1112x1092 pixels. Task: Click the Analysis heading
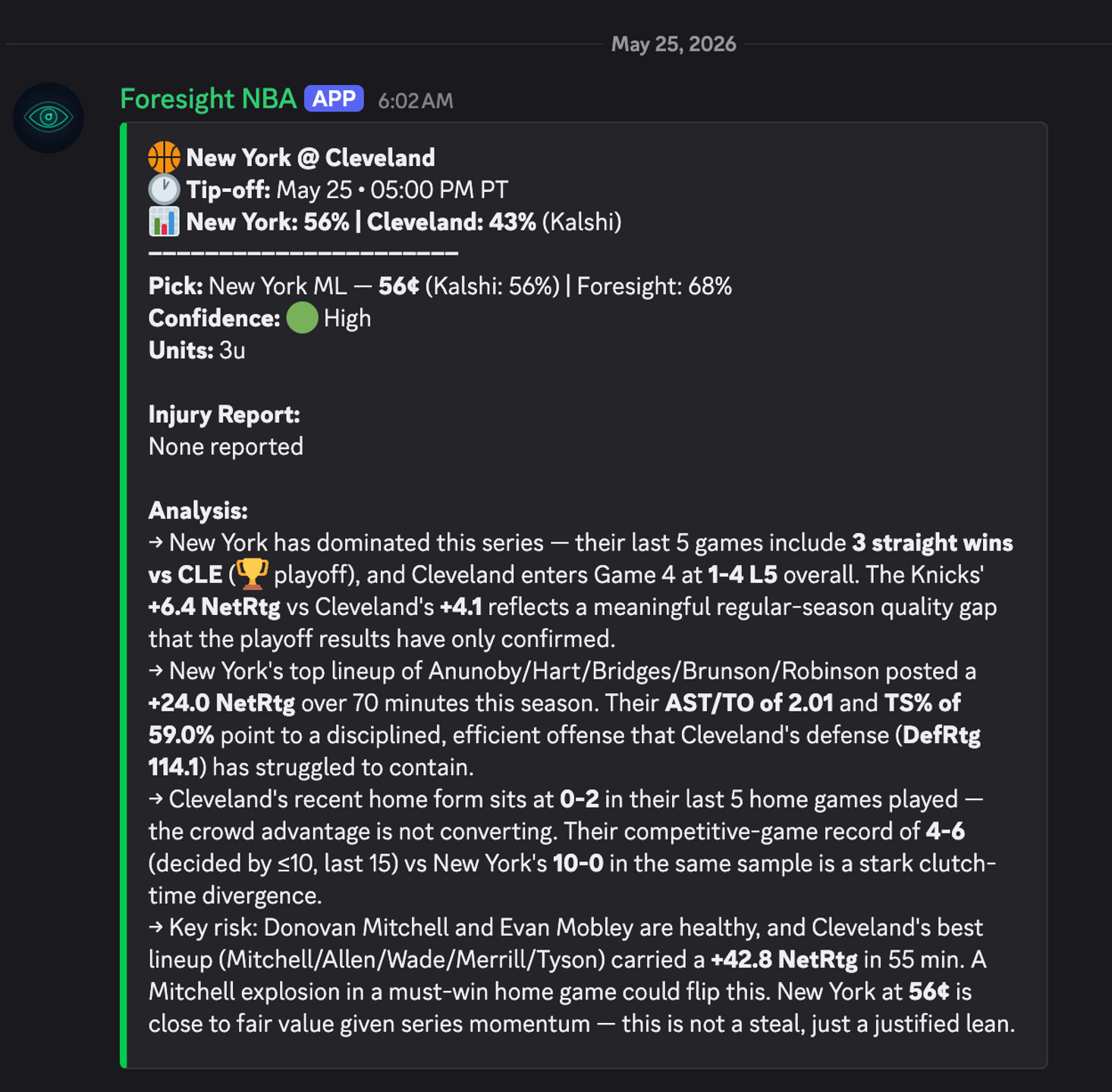tap(198, 510)
